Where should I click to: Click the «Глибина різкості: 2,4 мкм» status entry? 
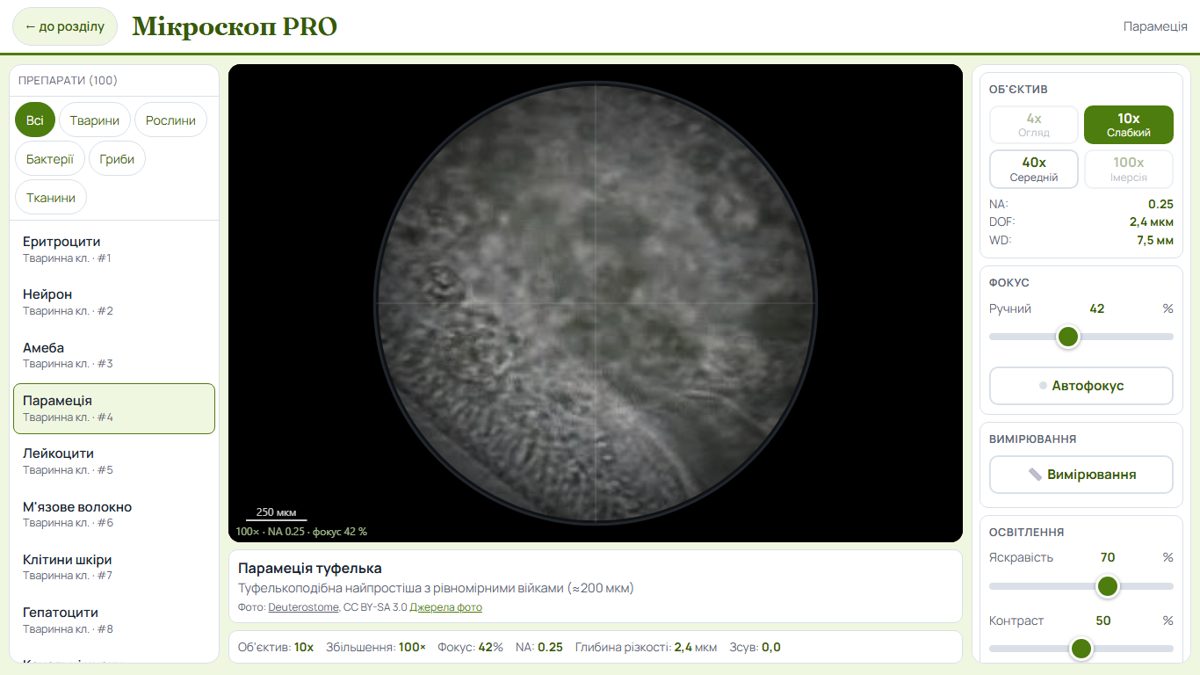(646, 647)
